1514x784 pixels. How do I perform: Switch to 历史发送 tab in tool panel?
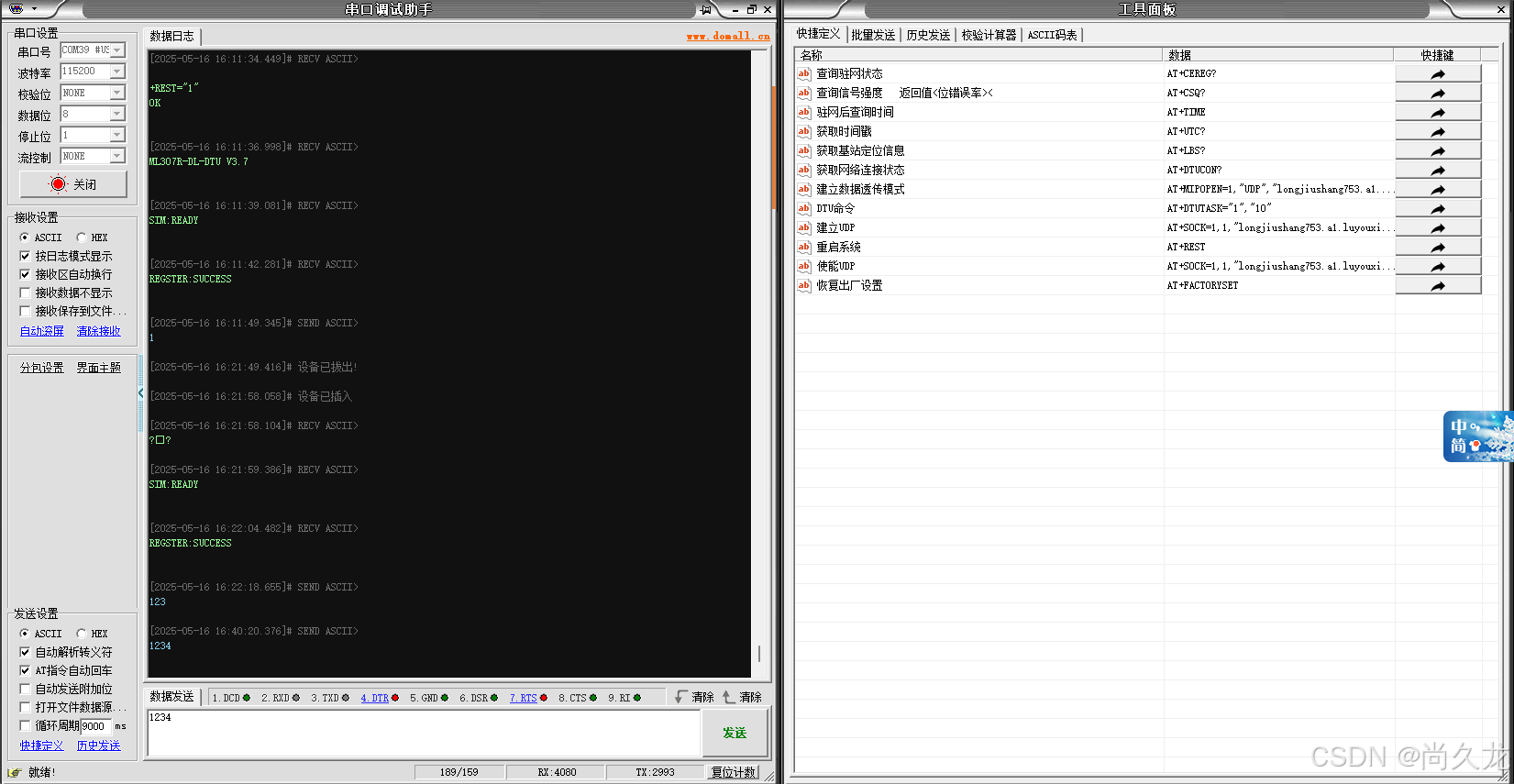pos(928,35)
